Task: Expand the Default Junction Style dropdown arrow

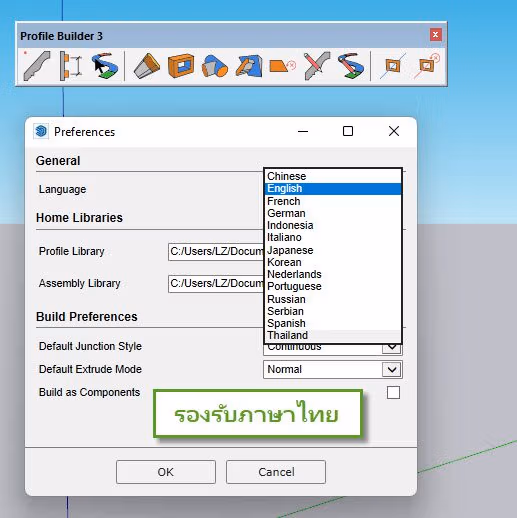Action: pos(391,348)
